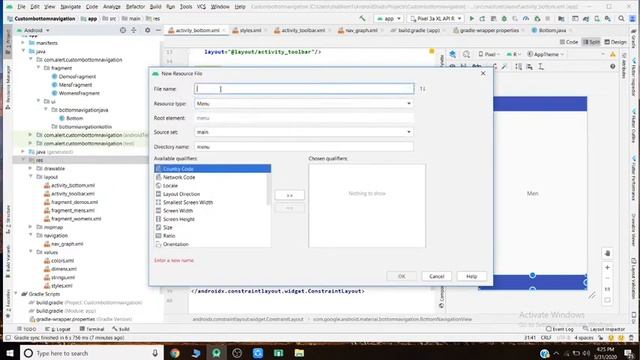640x360 pixels.
Task: Select Screen Height qualifier
Action: 212,219
